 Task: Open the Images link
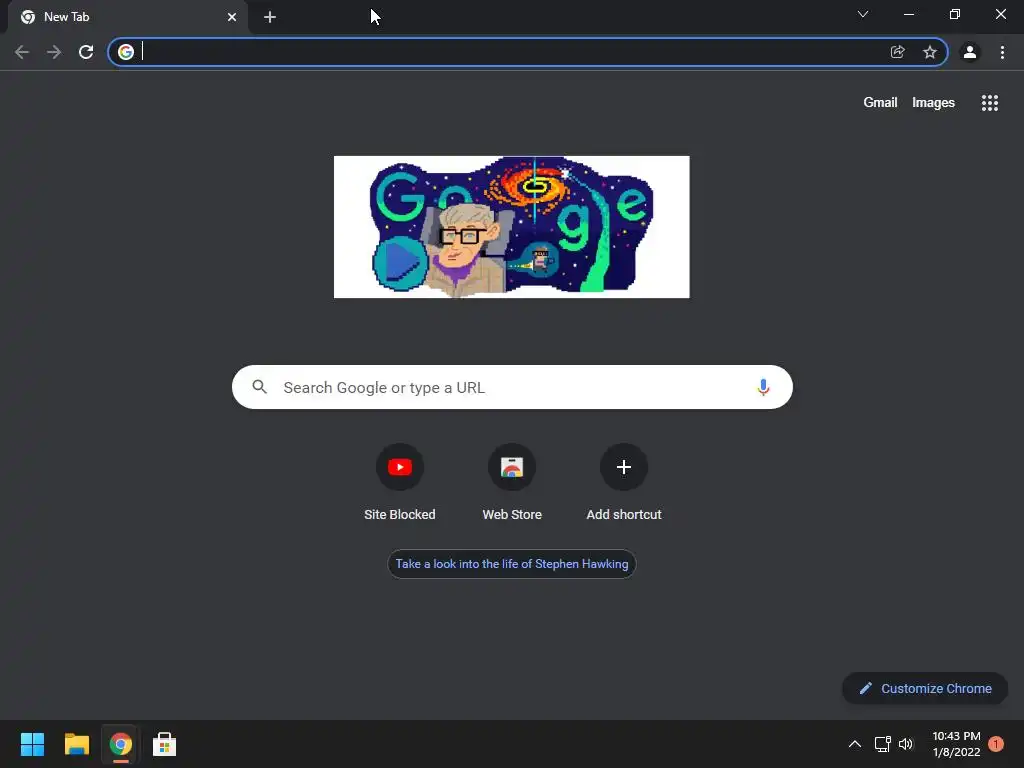[x=933, y=103]
